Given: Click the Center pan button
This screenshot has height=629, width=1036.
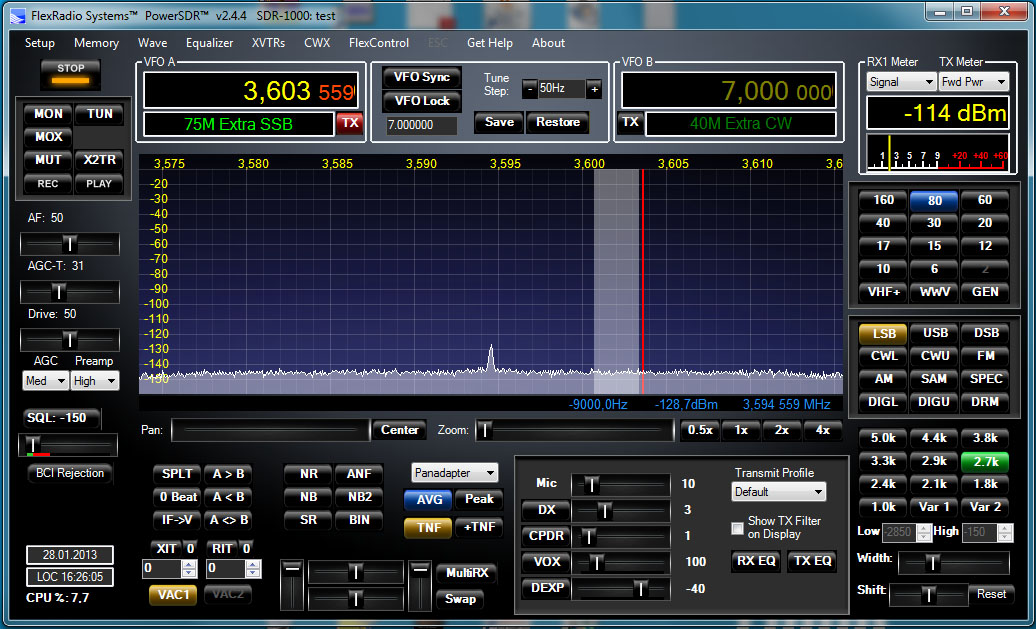Looking at the screenshot, I should [x=400, y=430].
